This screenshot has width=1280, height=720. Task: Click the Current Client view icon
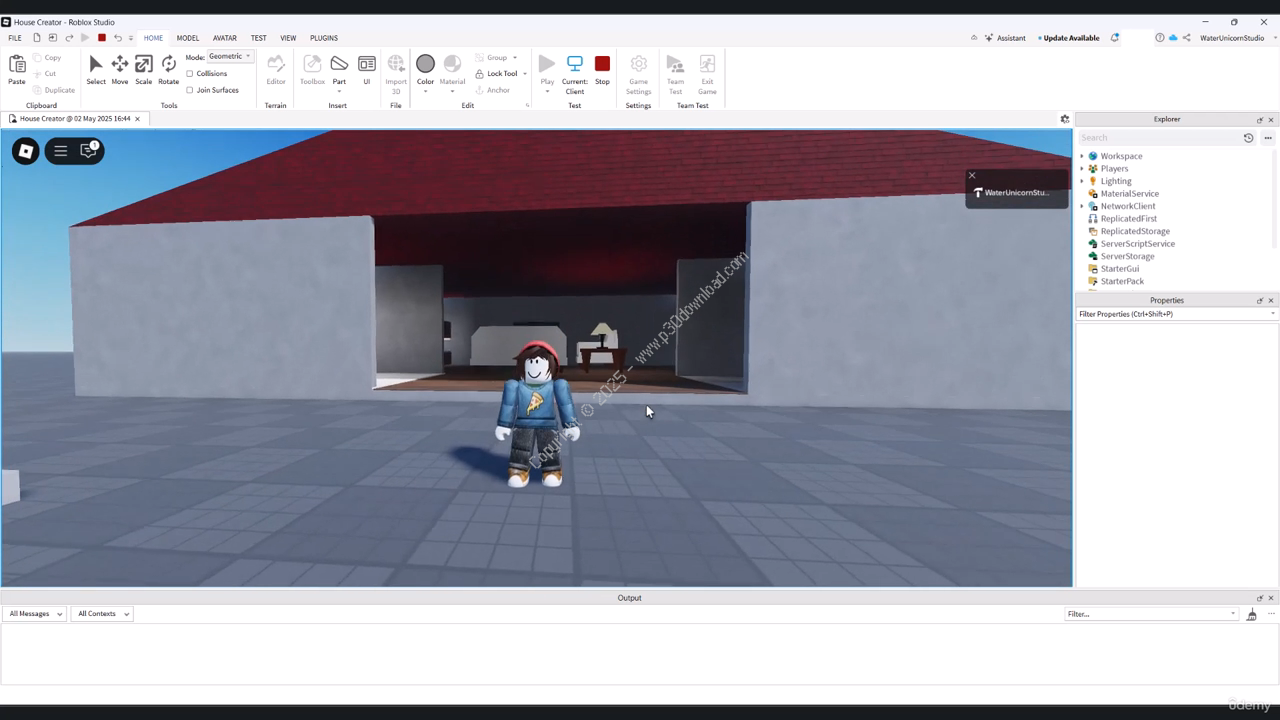pyautogui.click(x=575, y=64)
